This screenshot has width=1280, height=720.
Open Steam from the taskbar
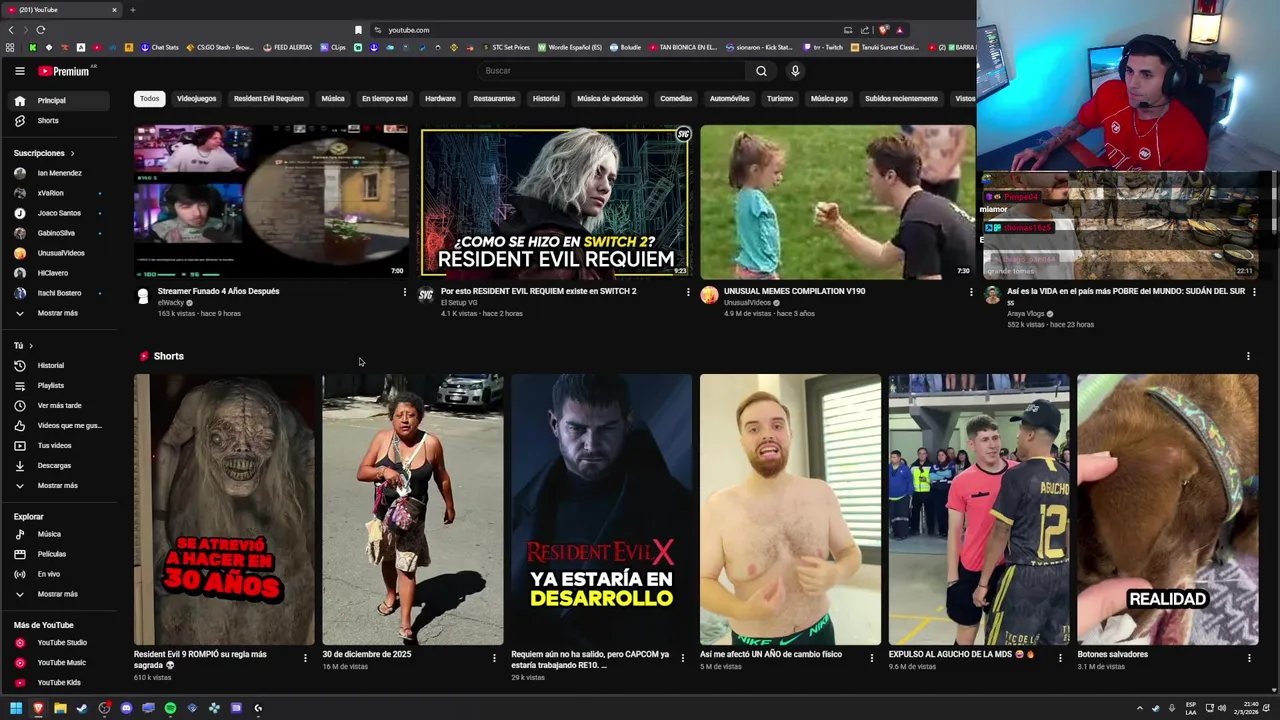pos(82,708)
